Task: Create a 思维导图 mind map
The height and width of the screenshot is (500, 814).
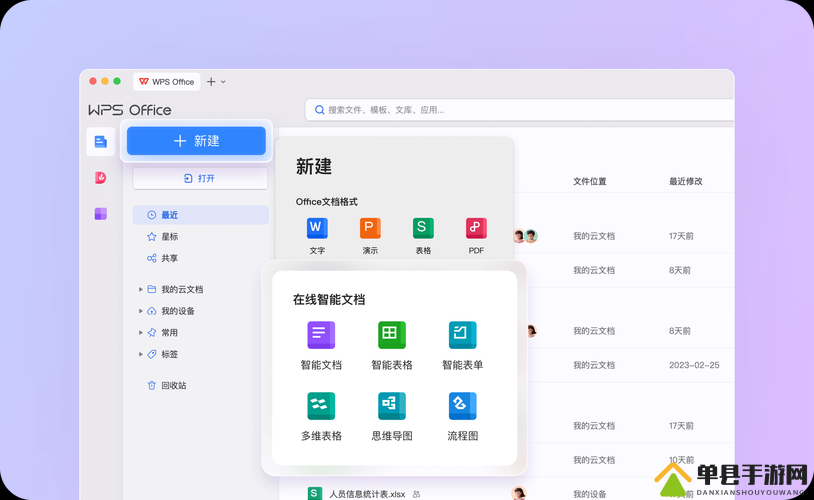Action: [392, 416]
